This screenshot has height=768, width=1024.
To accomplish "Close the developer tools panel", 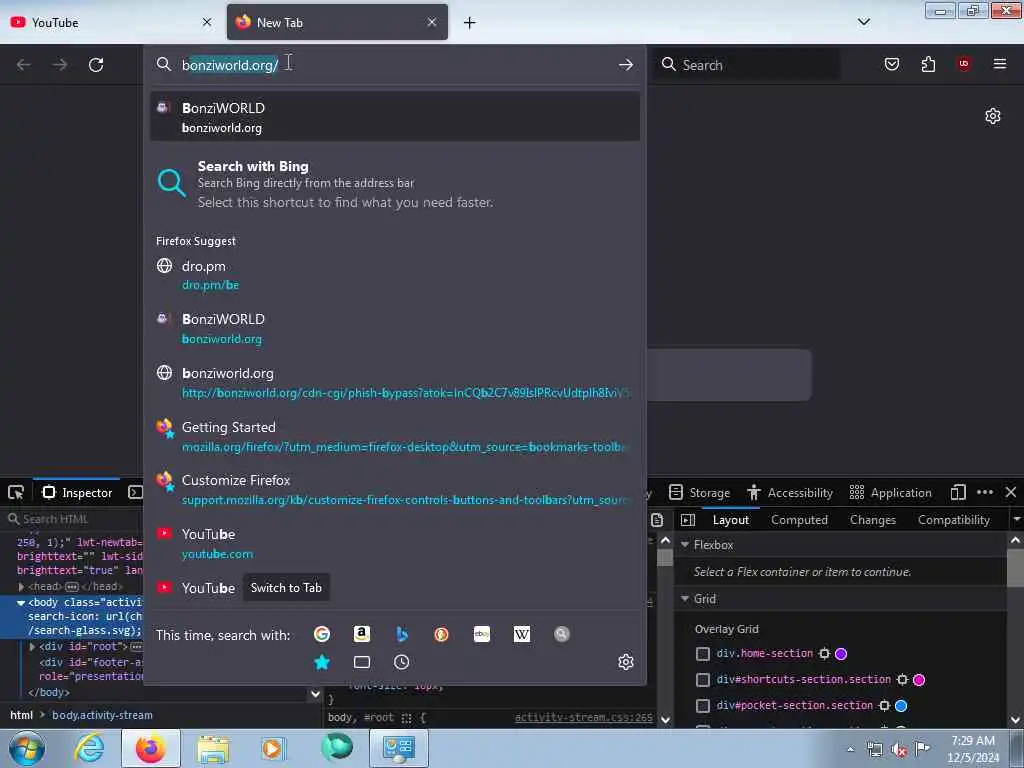I will pyautogui.click(x=1011, y=492).
